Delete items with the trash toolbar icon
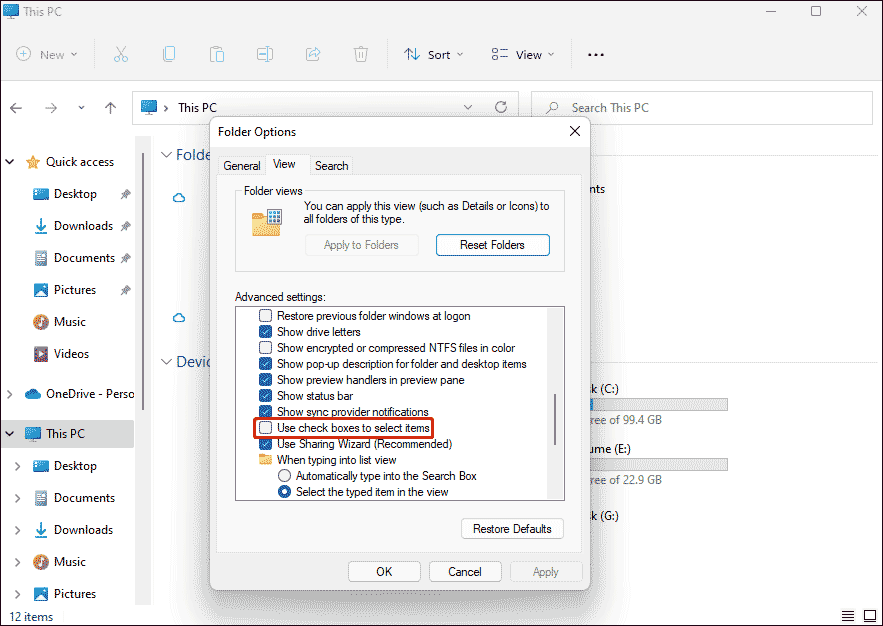This screenshot has height=626, width=883. pos(360,54)
